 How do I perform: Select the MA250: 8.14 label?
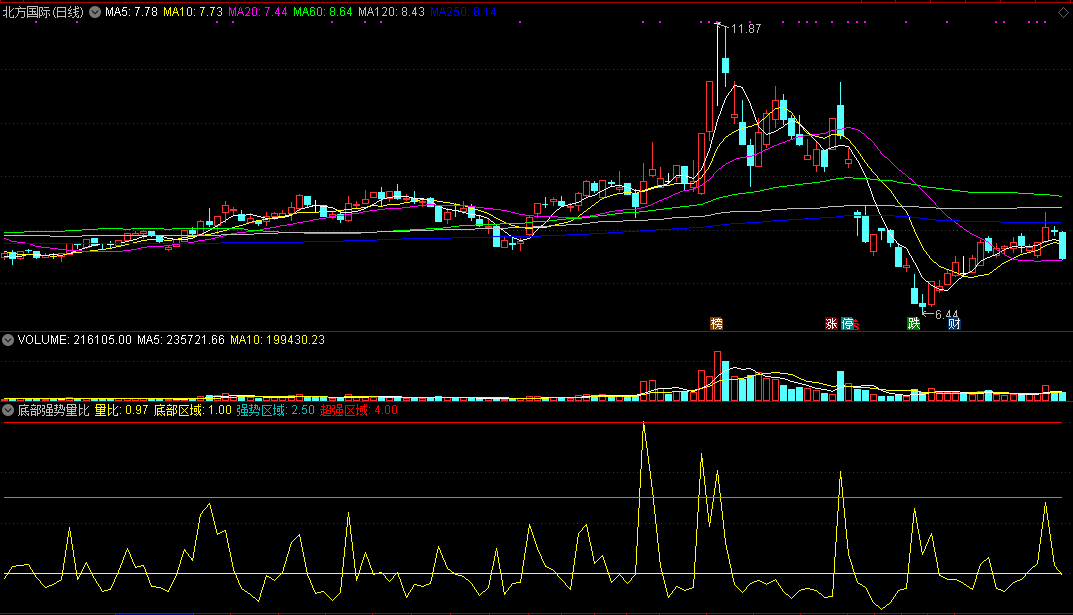(x=463, y=12)
